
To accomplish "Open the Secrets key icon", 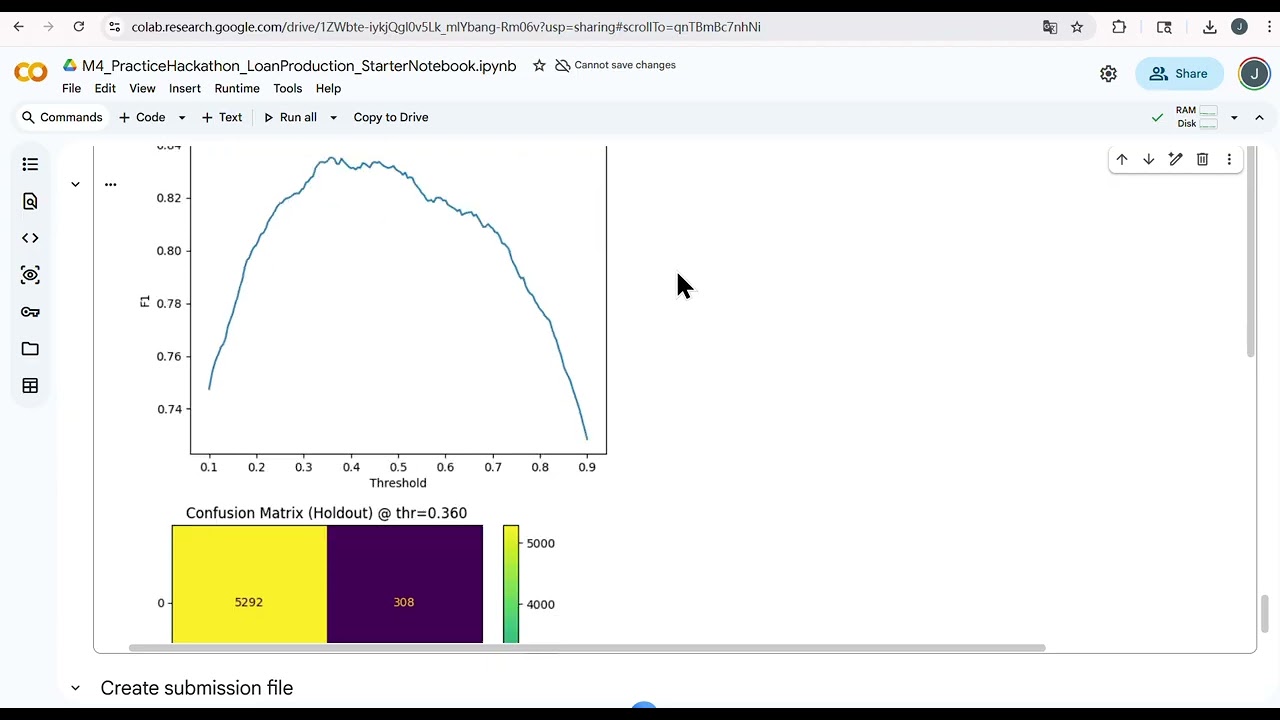I will tap(30, 312).
